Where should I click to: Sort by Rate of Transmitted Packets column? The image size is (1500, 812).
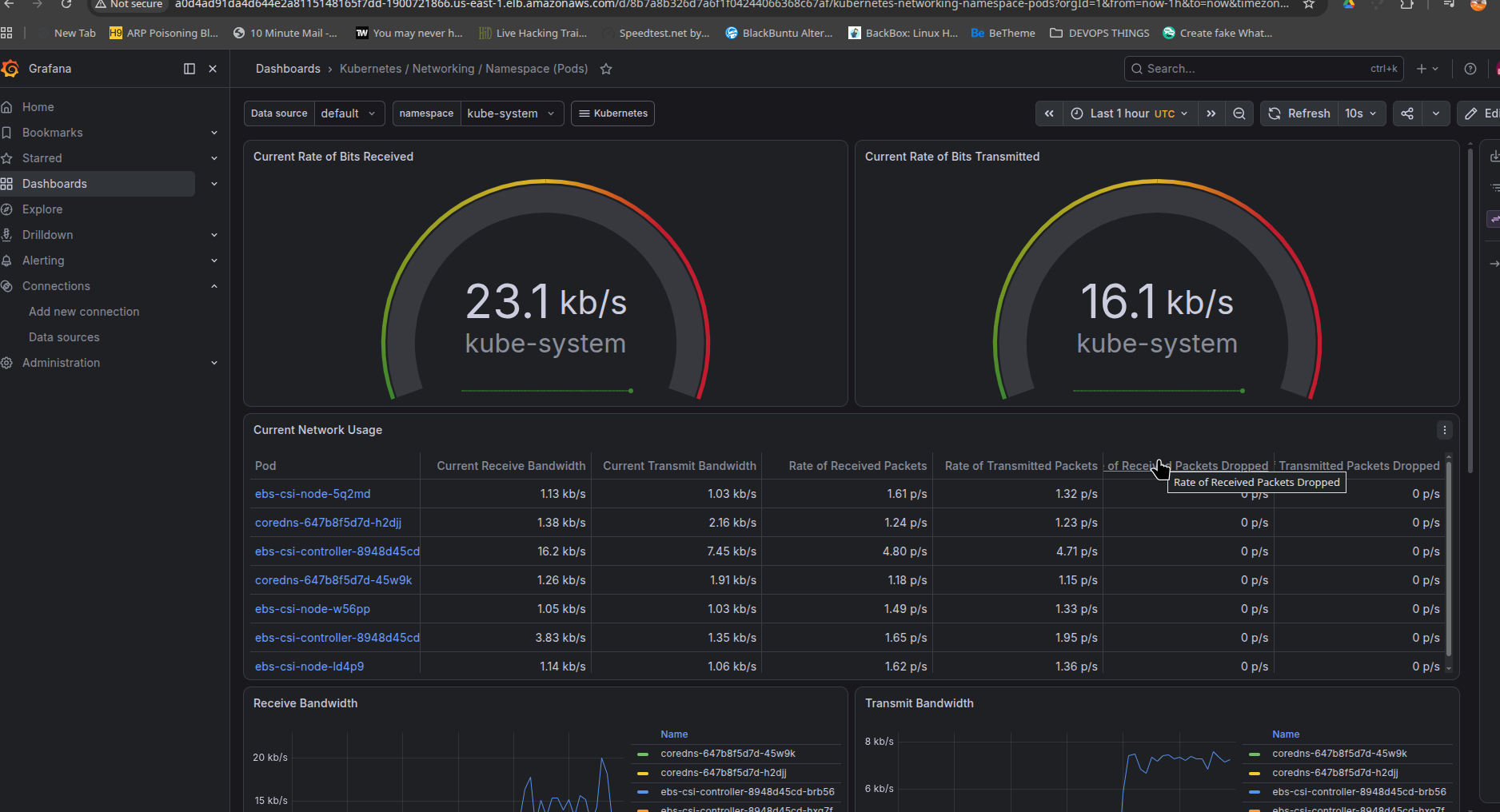coord(1021,466)
